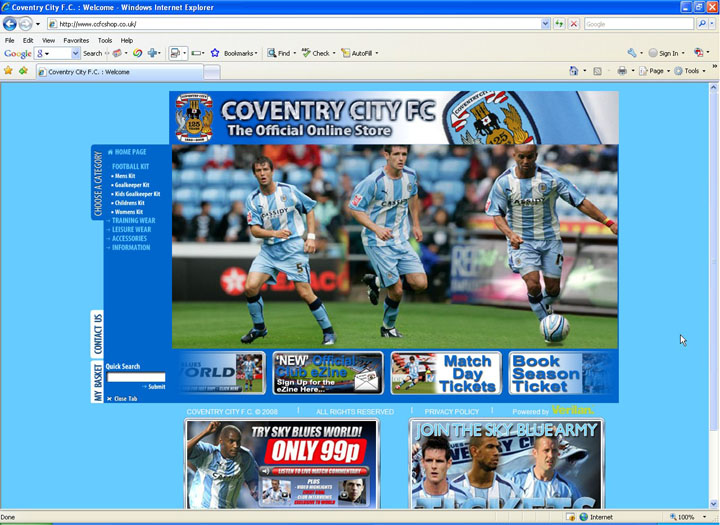Open the Favorites menu
The height and width of the screenshot is (525, 720).
76,40
